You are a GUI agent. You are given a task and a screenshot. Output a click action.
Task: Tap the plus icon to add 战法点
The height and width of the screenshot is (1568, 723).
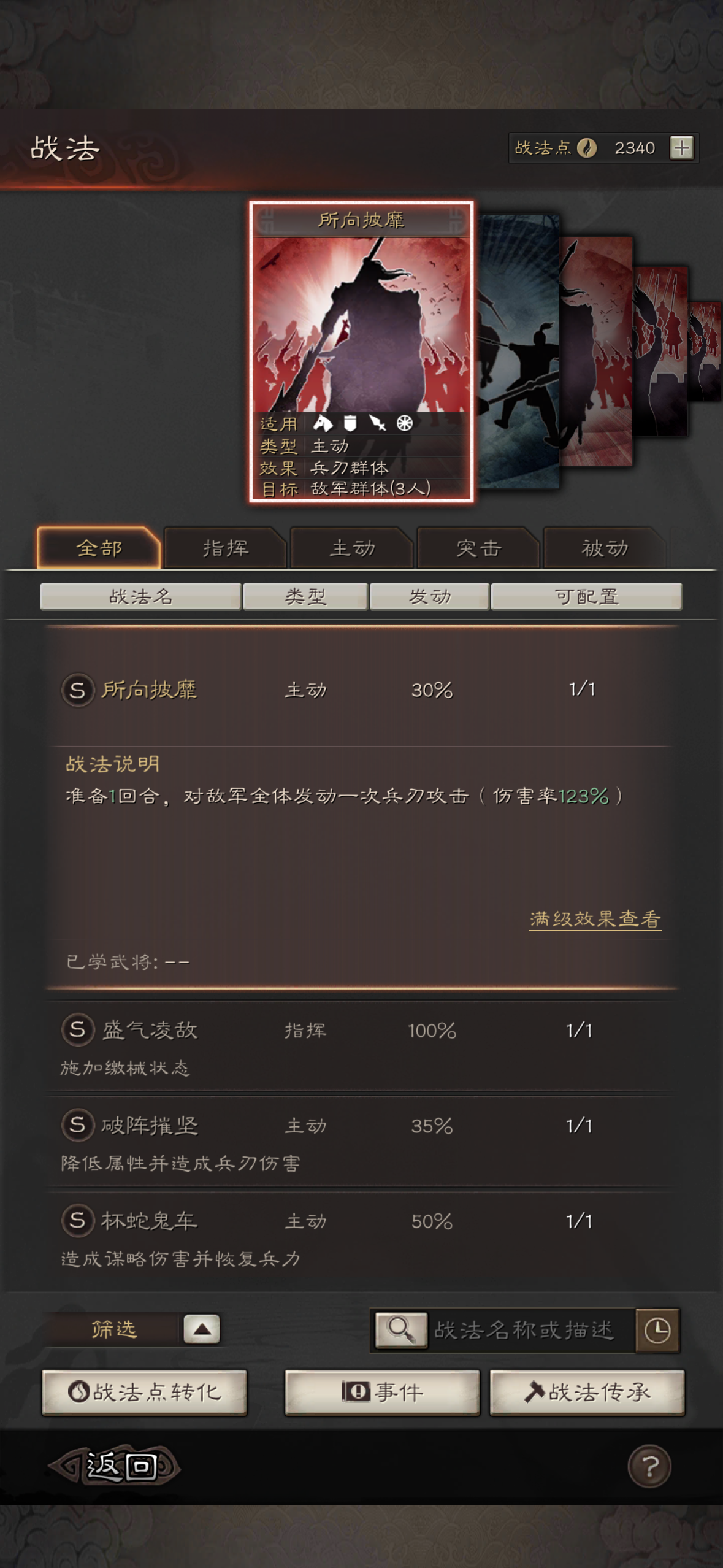pyautogui.click(x=681, y=148)
